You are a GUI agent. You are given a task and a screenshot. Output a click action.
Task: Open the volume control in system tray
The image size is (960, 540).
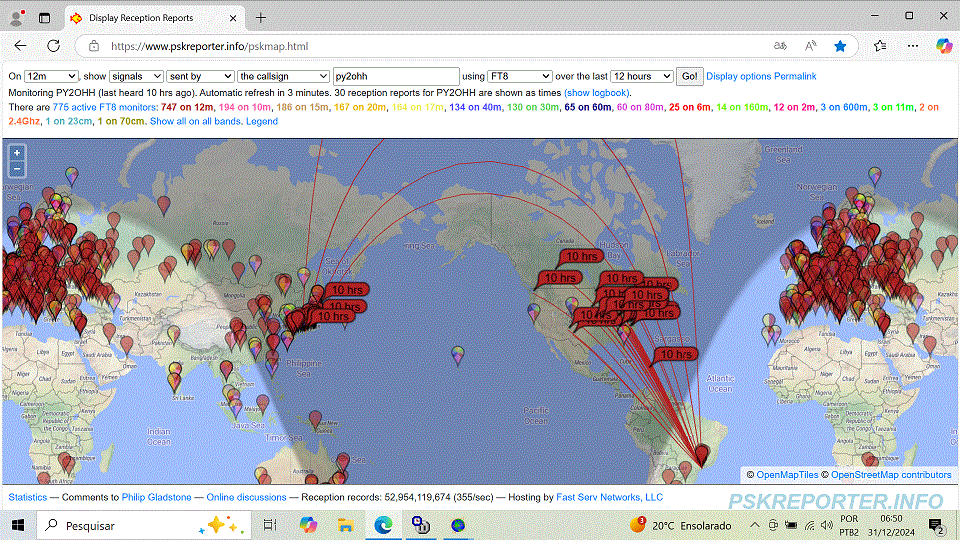click(x=827, y=525)
